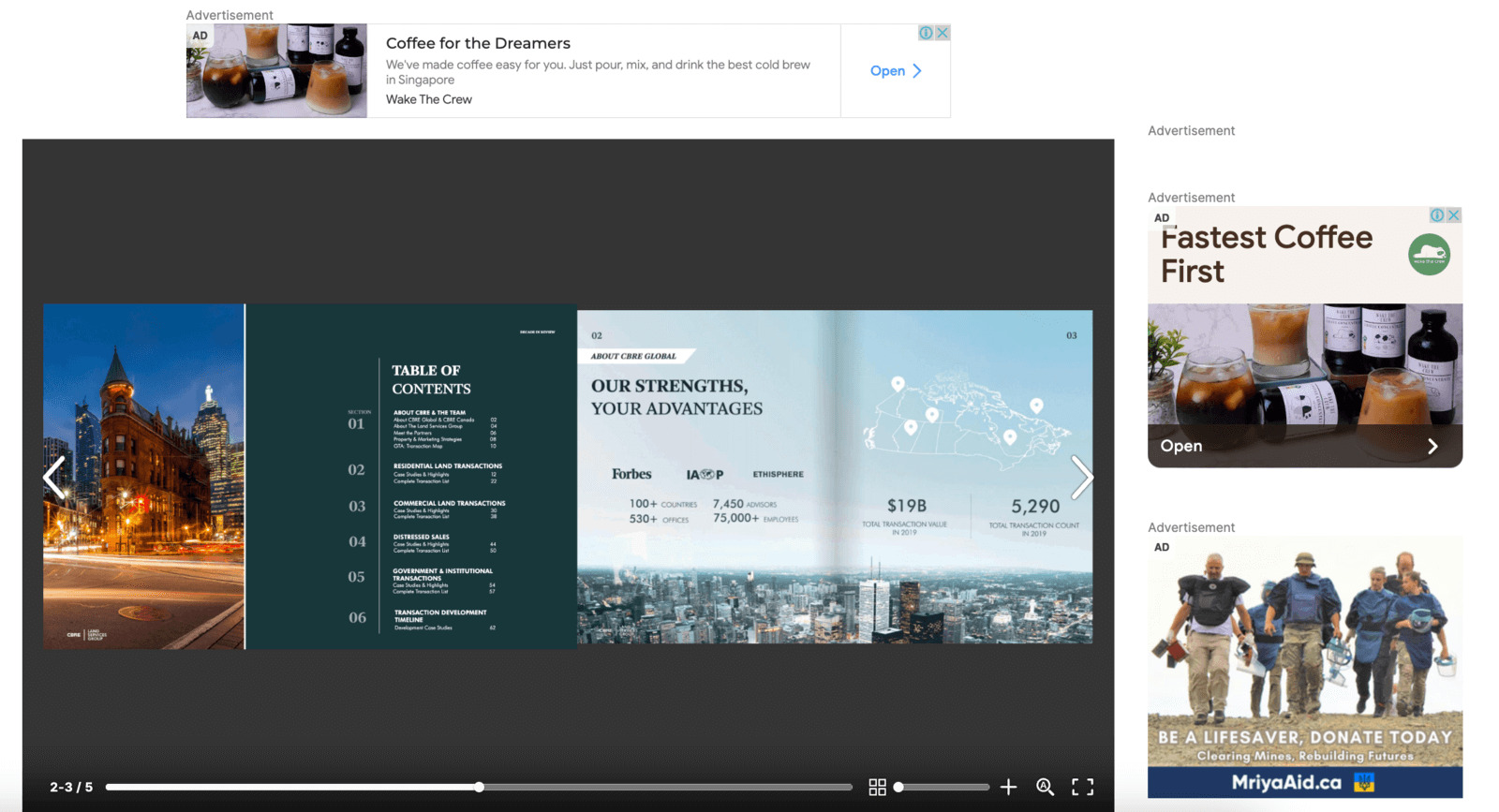
Task: Click the Fastest Coffee First headline
Action: click(1267, 254)
